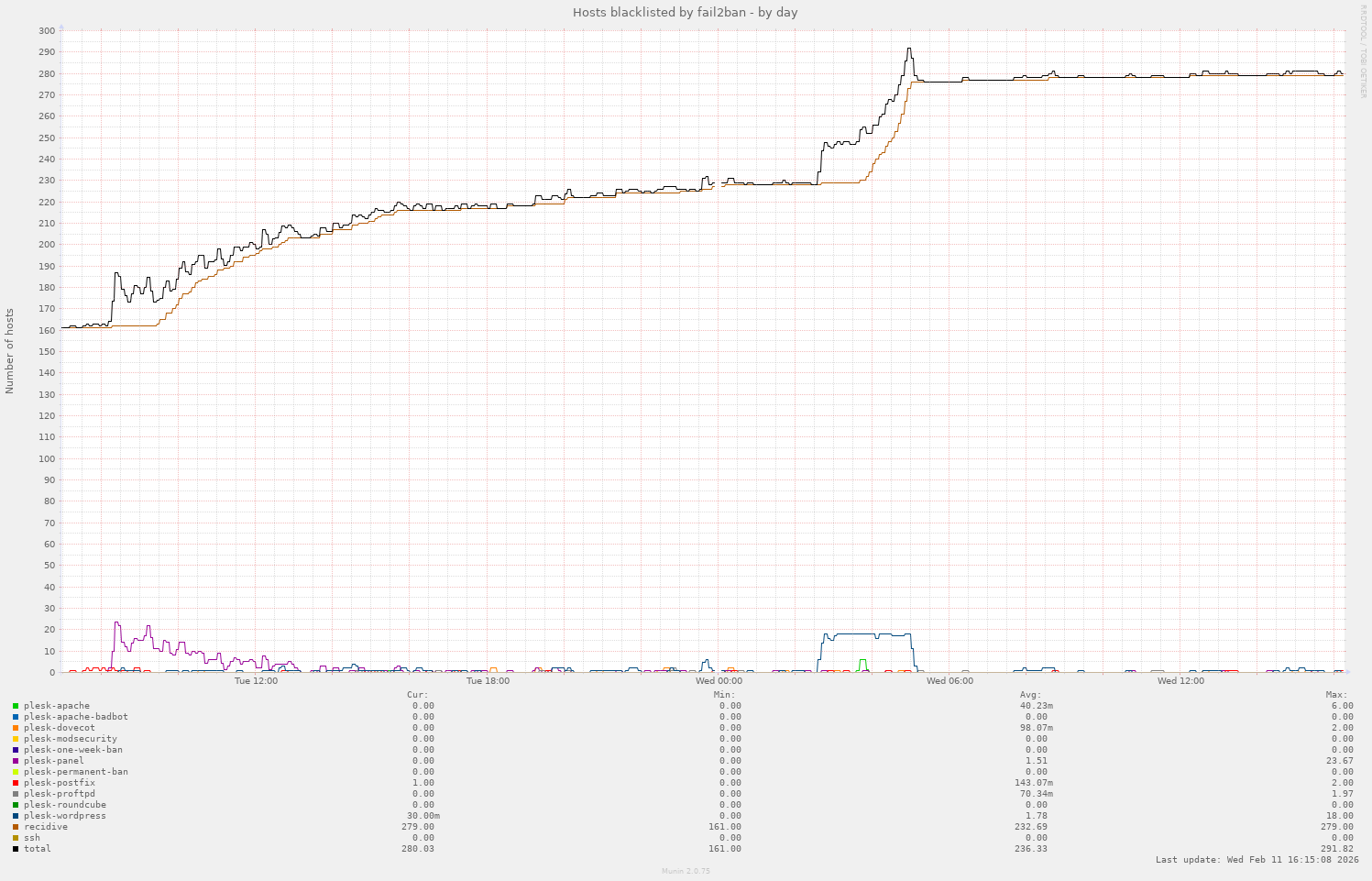Click the recidive legend color square
Viewport: 1372px width, 881px height.
(16, 827)
